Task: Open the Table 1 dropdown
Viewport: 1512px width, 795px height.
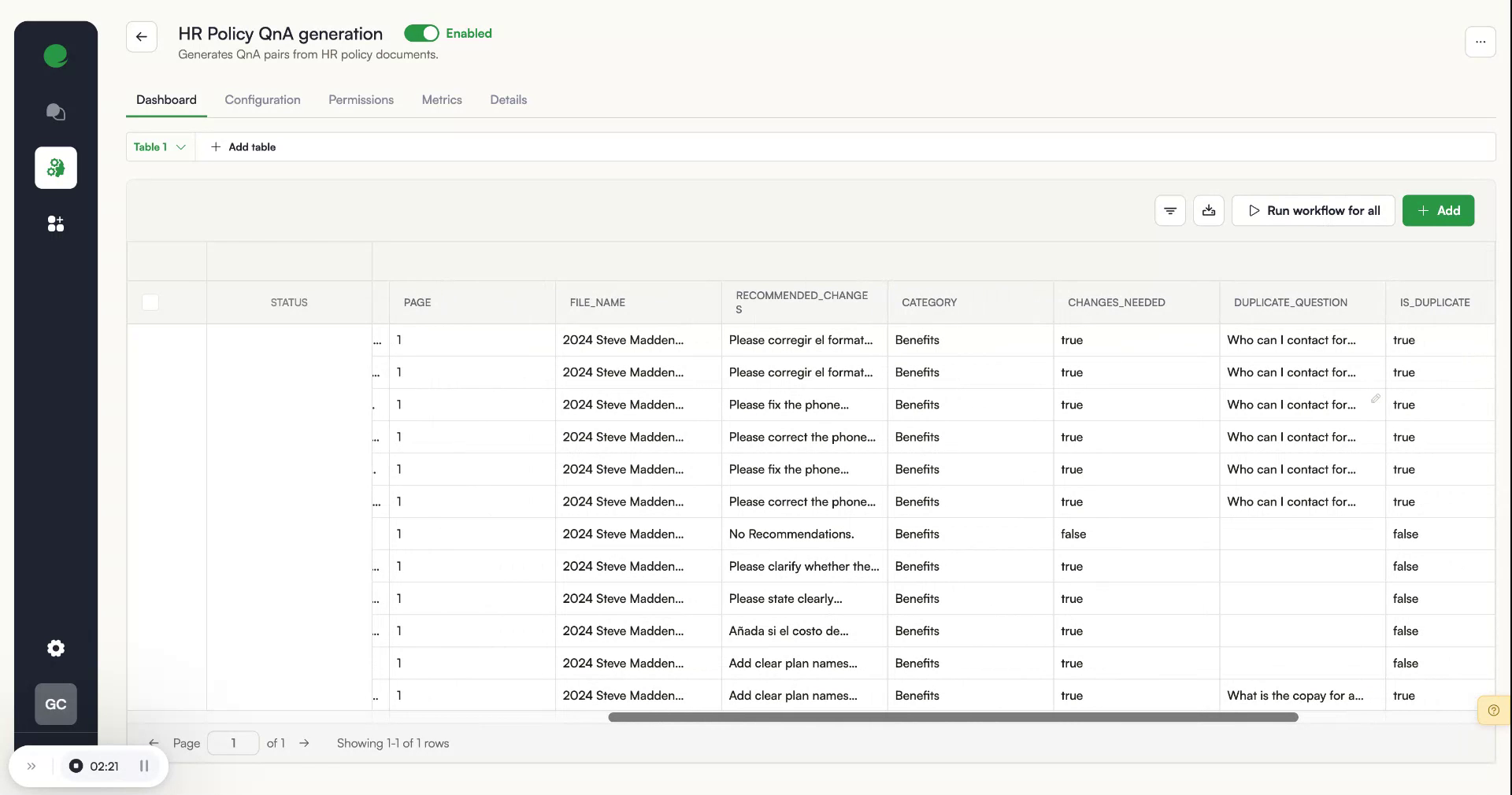Action: (x=159, y=147)
